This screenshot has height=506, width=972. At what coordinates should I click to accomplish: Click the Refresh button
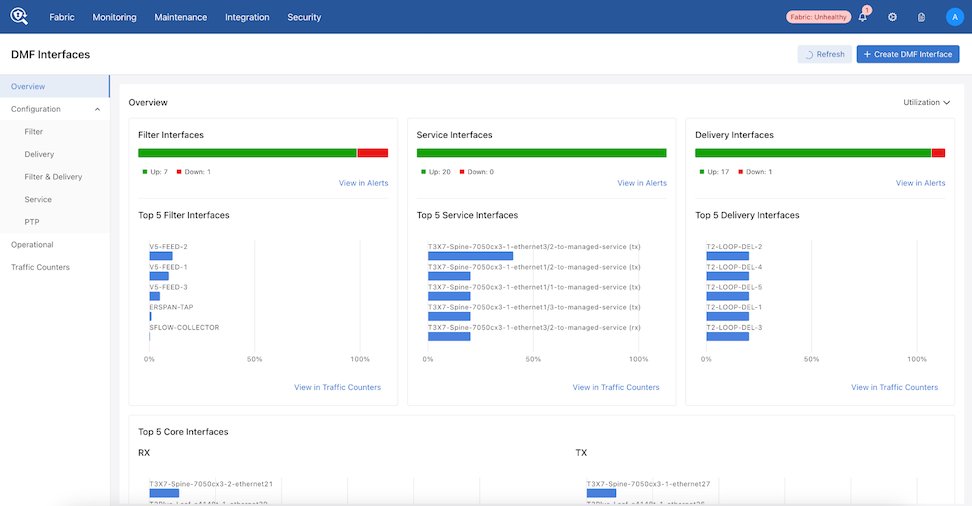(x=824, y=54)
